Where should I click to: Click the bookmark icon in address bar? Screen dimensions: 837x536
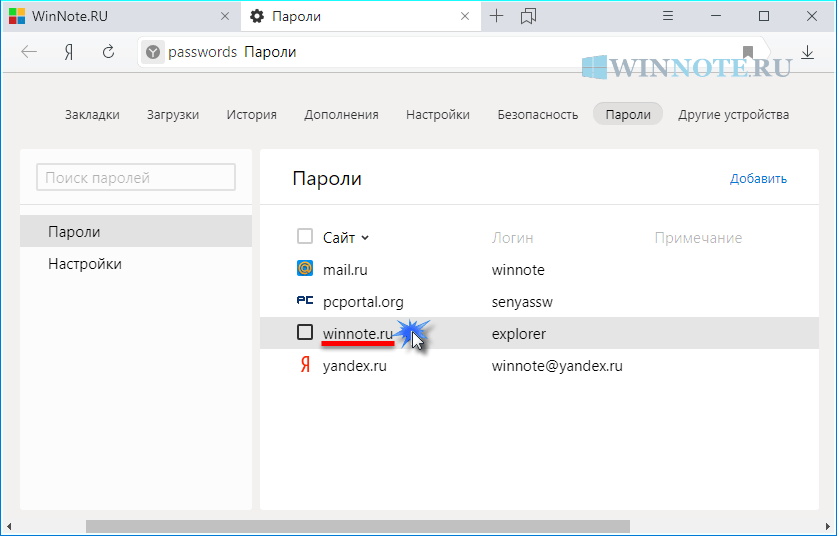[748, 52]
